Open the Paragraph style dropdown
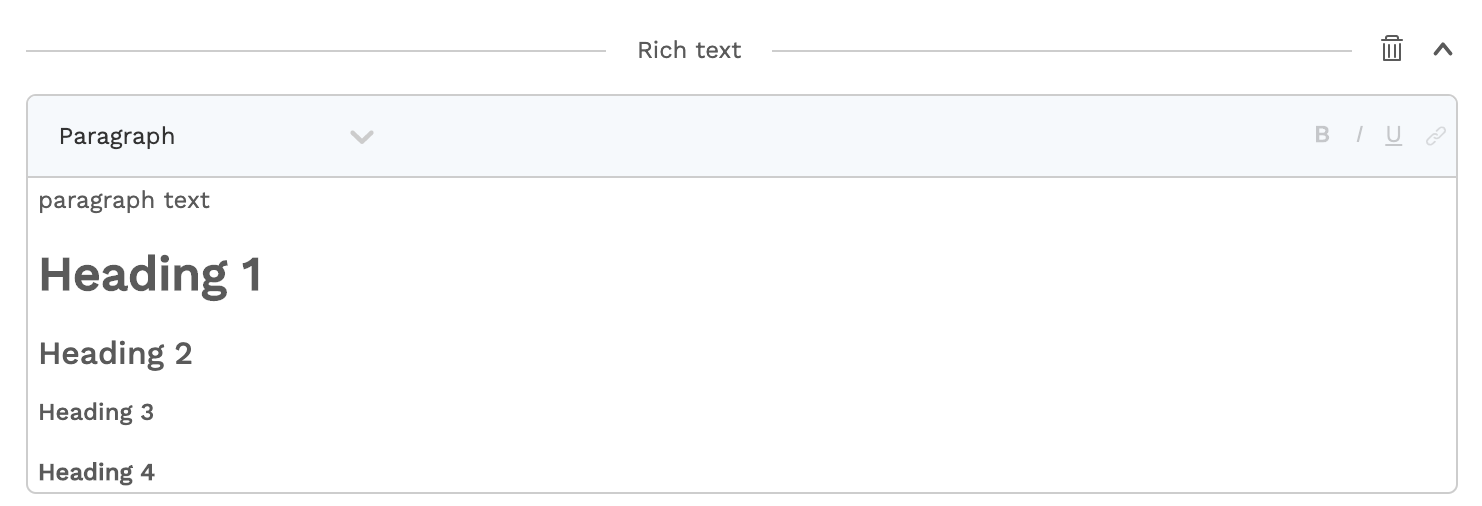The height and width of the screenshot is (506, 1482). pos(216,136)
